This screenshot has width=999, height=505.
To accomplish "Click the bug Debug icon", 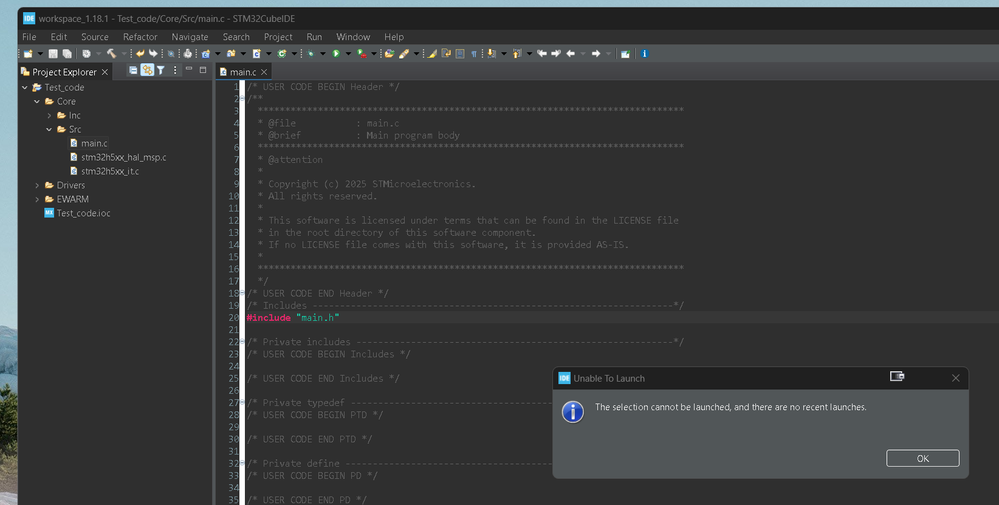I will coord(310,54).
